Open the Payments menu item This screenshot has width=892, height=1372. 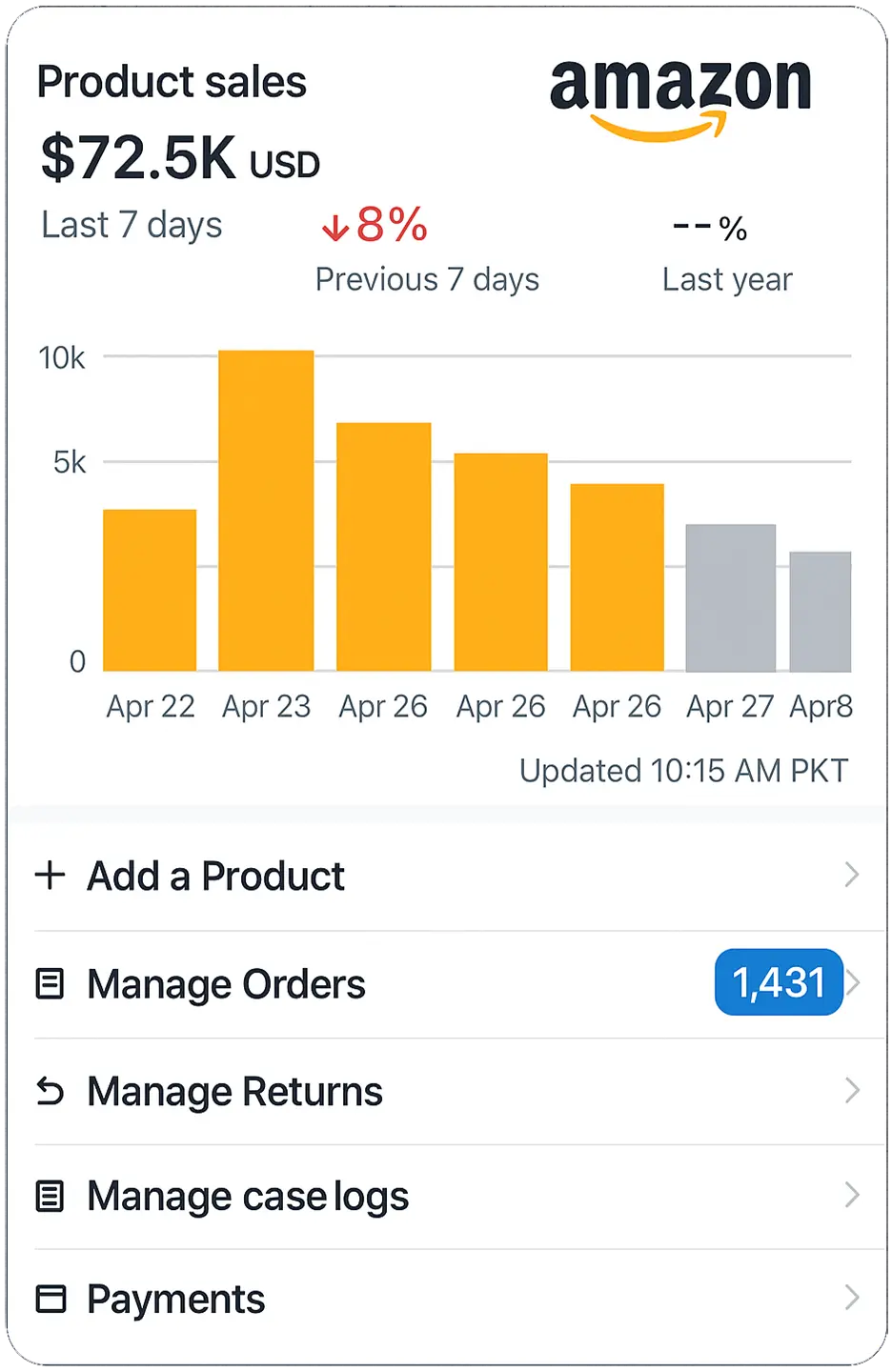coord(176,1300)
